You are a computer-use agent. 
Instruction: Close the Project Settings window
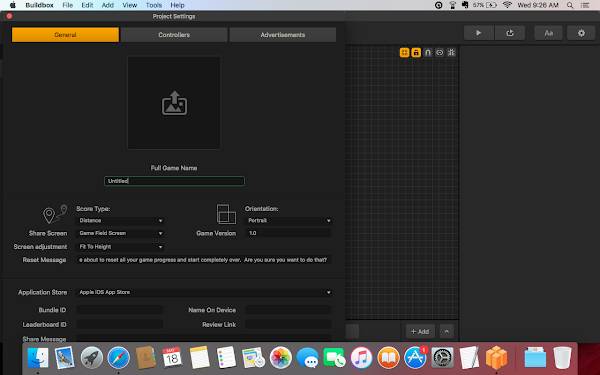(10, 16)
